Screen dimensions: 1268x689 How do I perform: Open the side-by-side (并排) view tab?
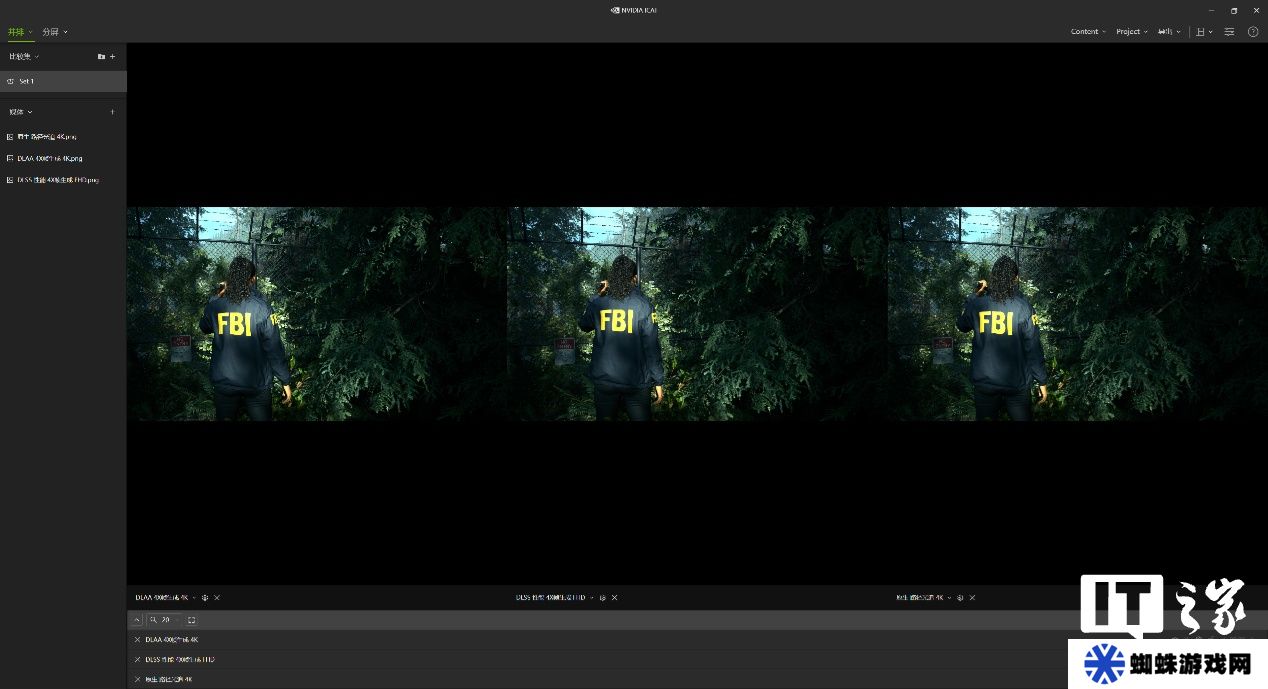pos(20,32)
